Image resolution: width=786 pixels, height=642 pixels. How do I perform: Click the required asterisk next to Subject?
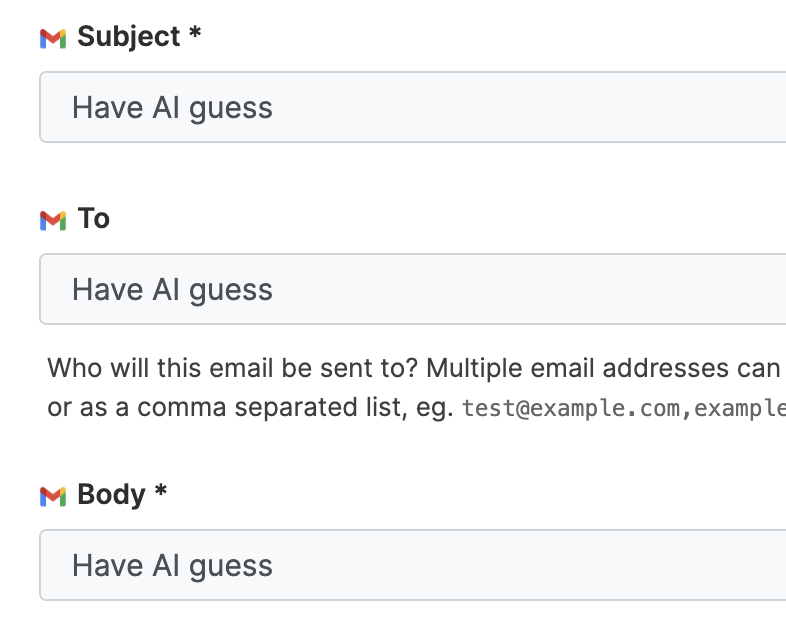pos(195,33)
